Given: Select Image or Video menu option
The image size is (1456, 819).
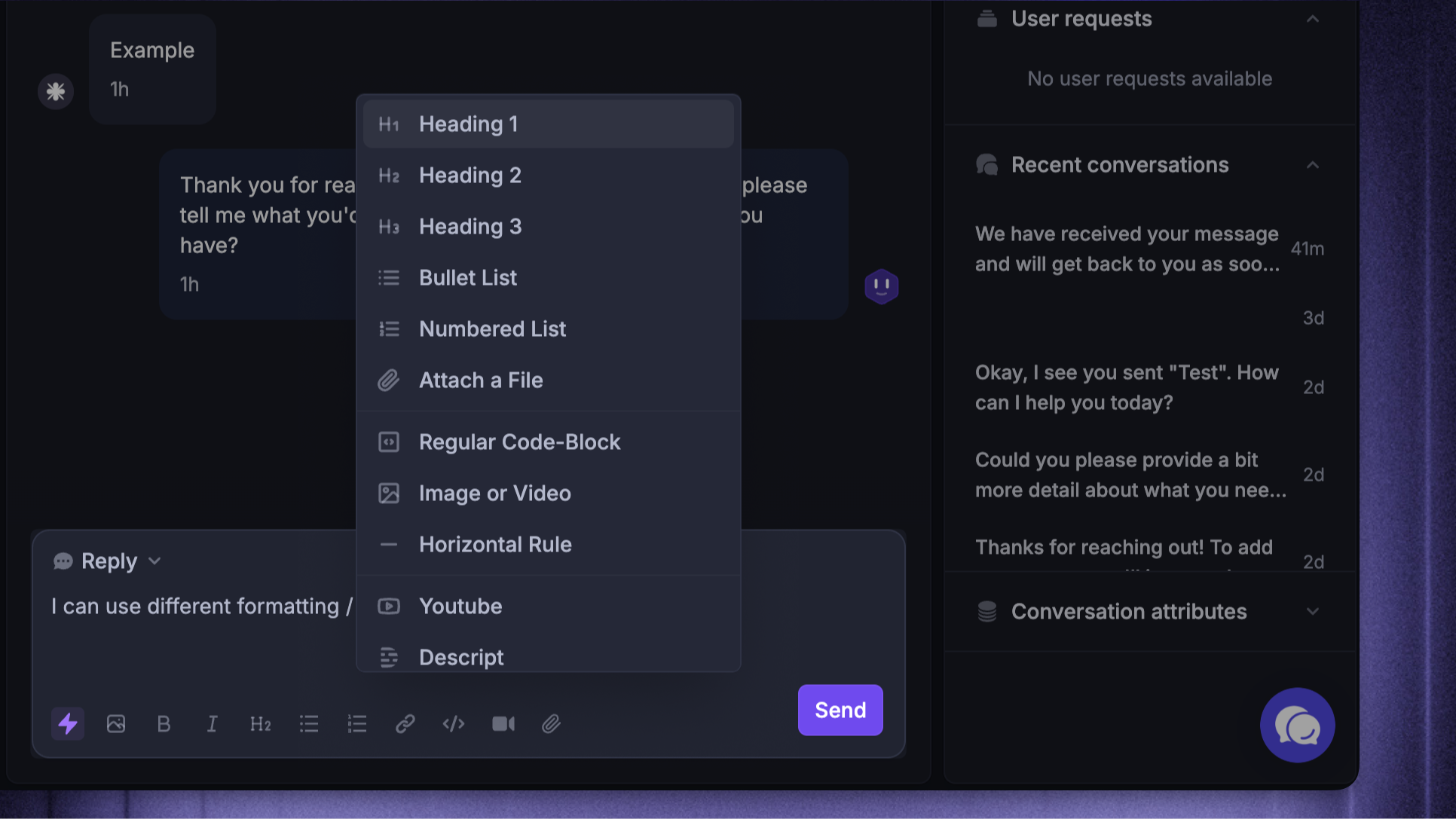Looking at the screenshot, I should coord(549,493).
